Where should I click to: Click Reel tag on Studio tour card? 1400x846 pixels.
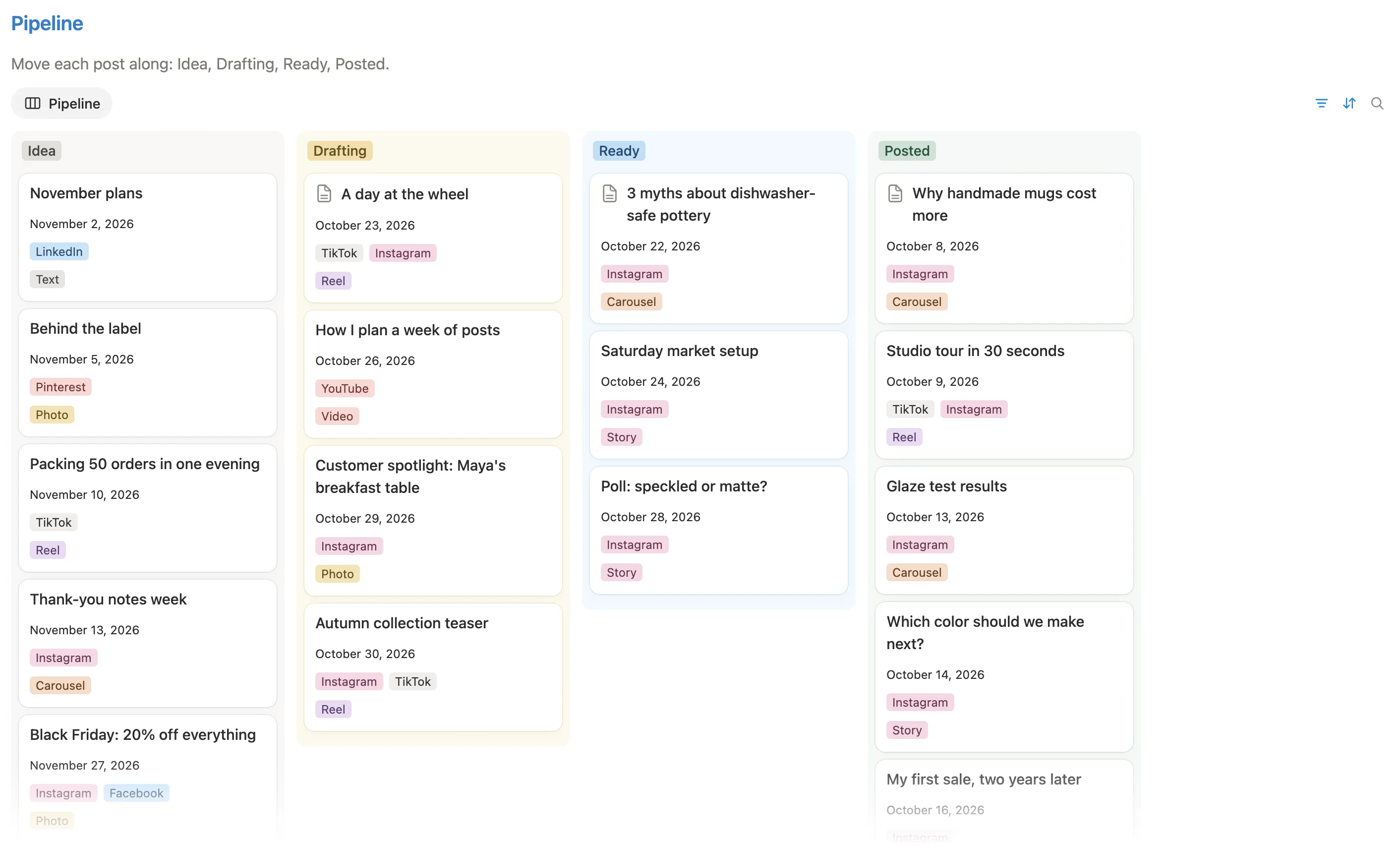[x=904, y=437]
